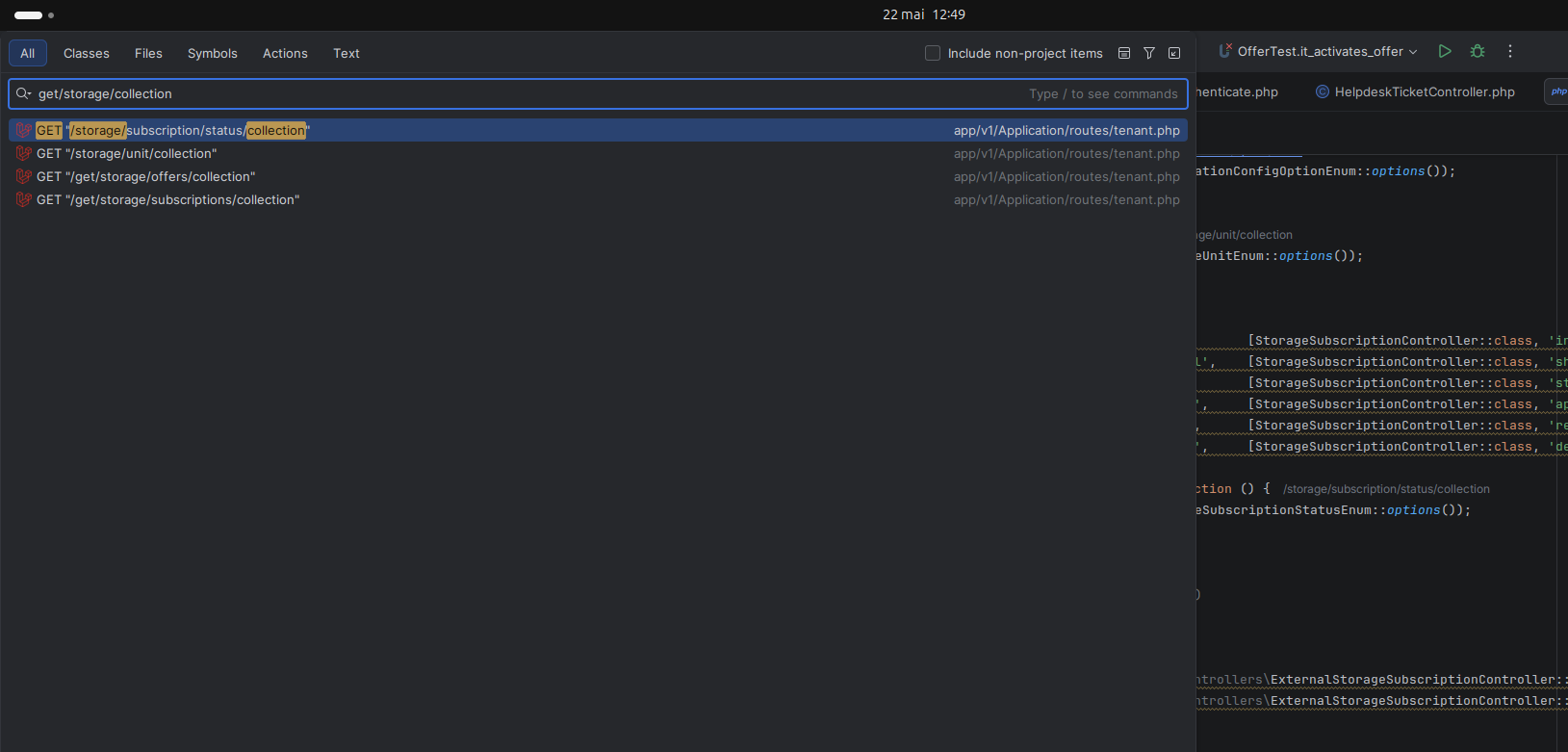Run OfferTest with the green play icon
The height and width of the screenshot is (752, 1568).
1445,51
